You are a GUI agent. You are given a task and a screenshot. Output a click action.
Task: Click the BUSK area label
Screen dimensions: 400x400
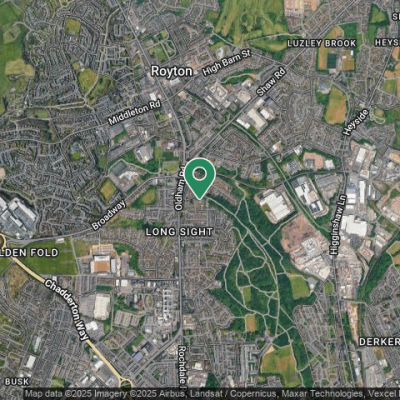point(17,382)
